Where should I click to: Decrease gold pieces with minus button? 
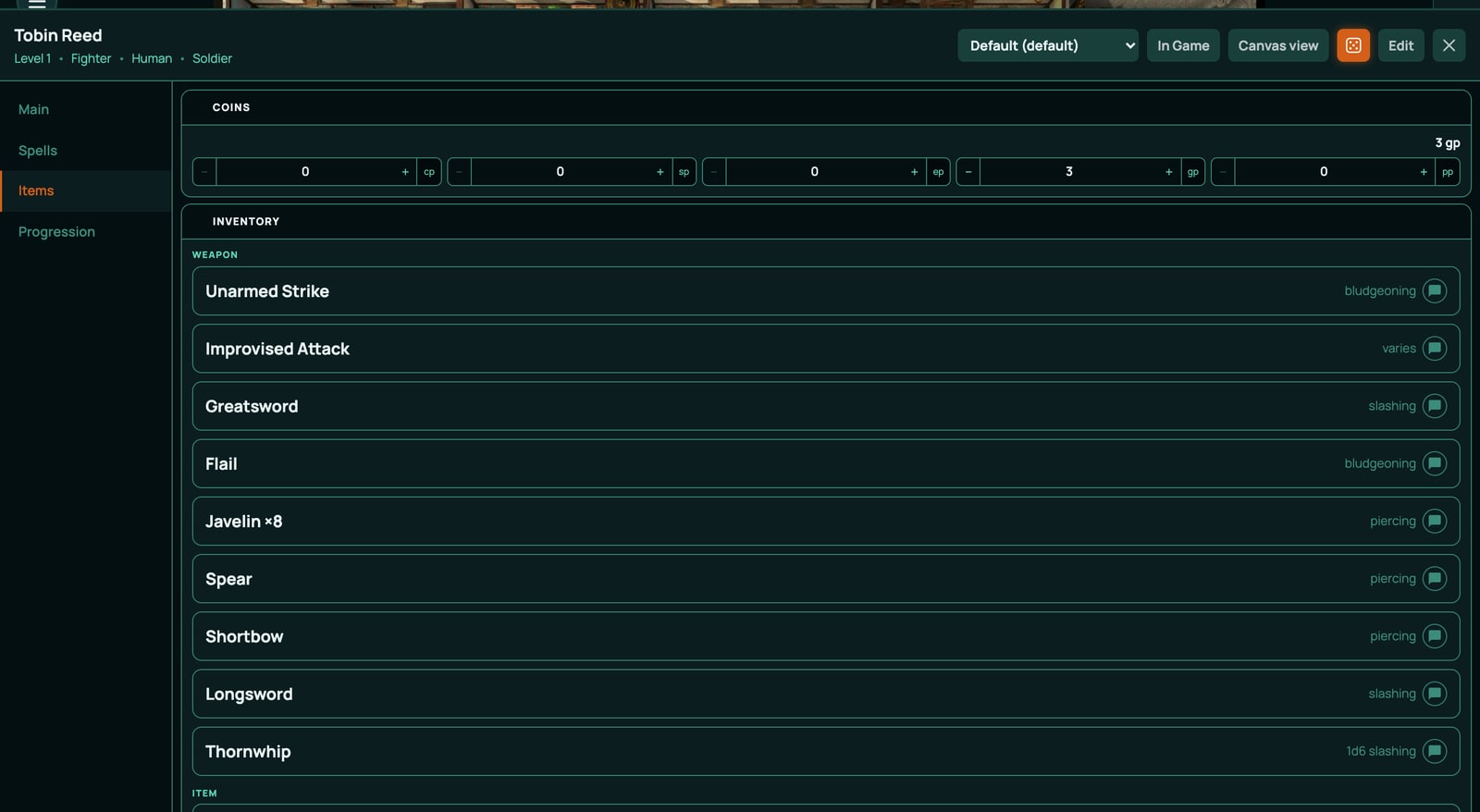(x=968, y=172)
